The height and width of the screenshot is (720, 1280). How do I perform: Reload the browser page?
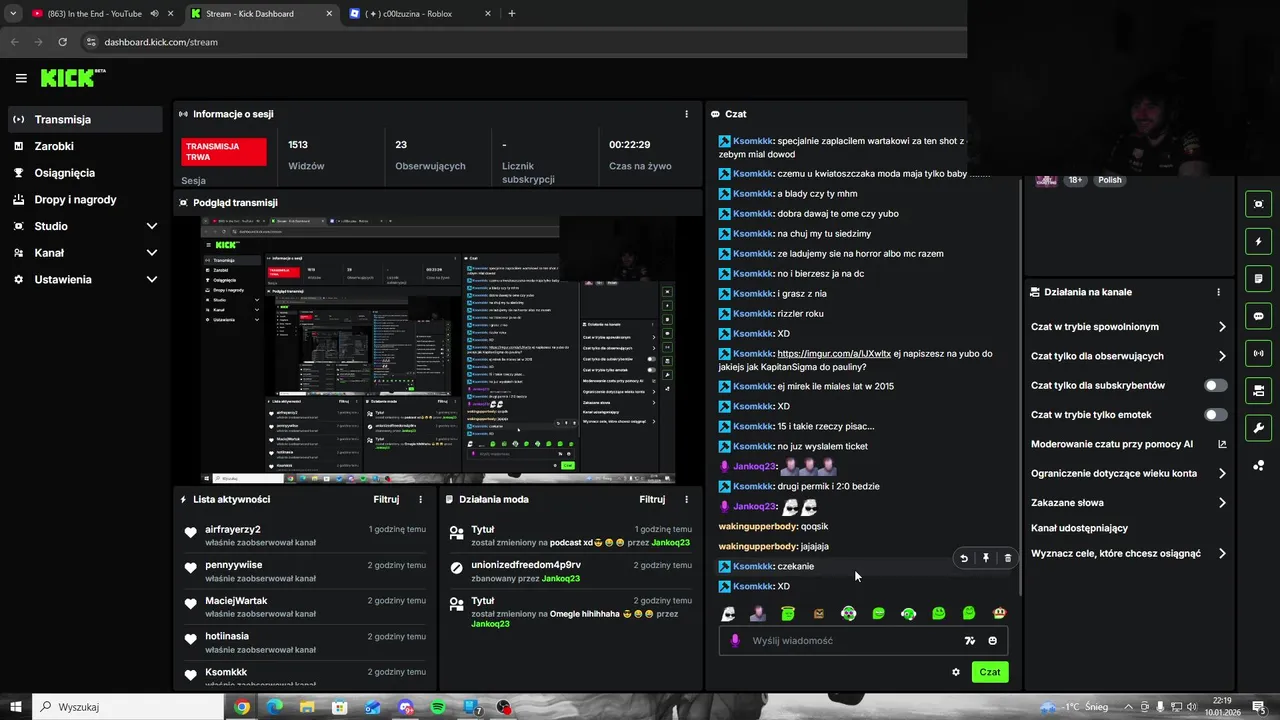62,42
